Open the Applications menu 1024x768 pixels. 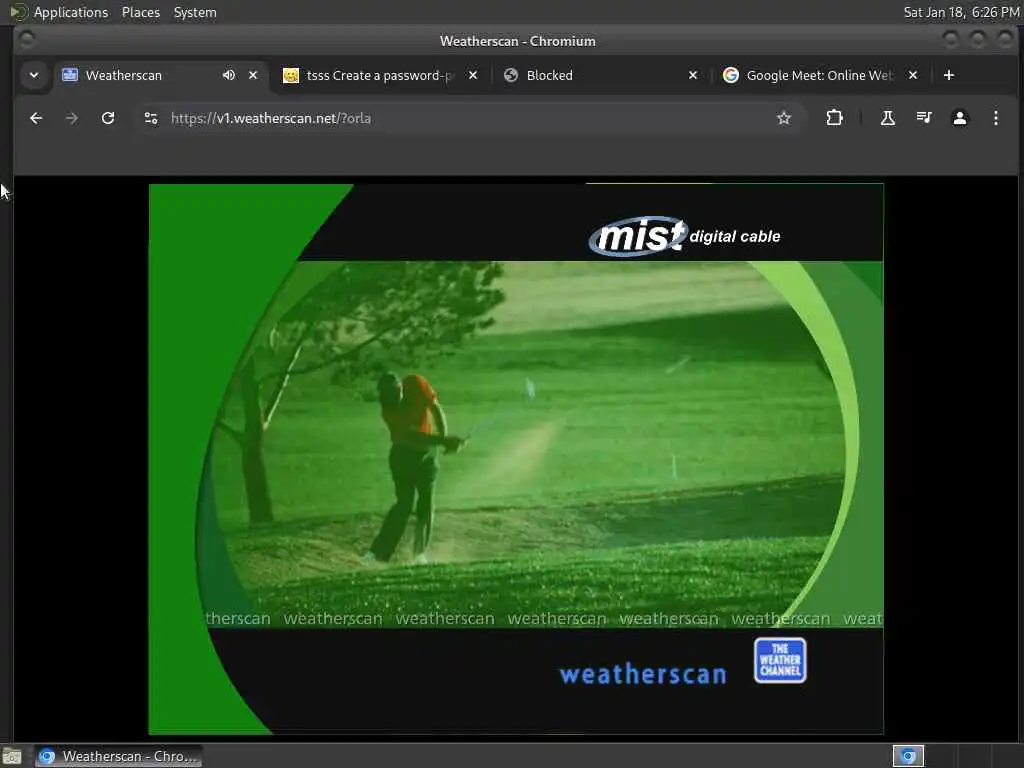click(71, 12)
